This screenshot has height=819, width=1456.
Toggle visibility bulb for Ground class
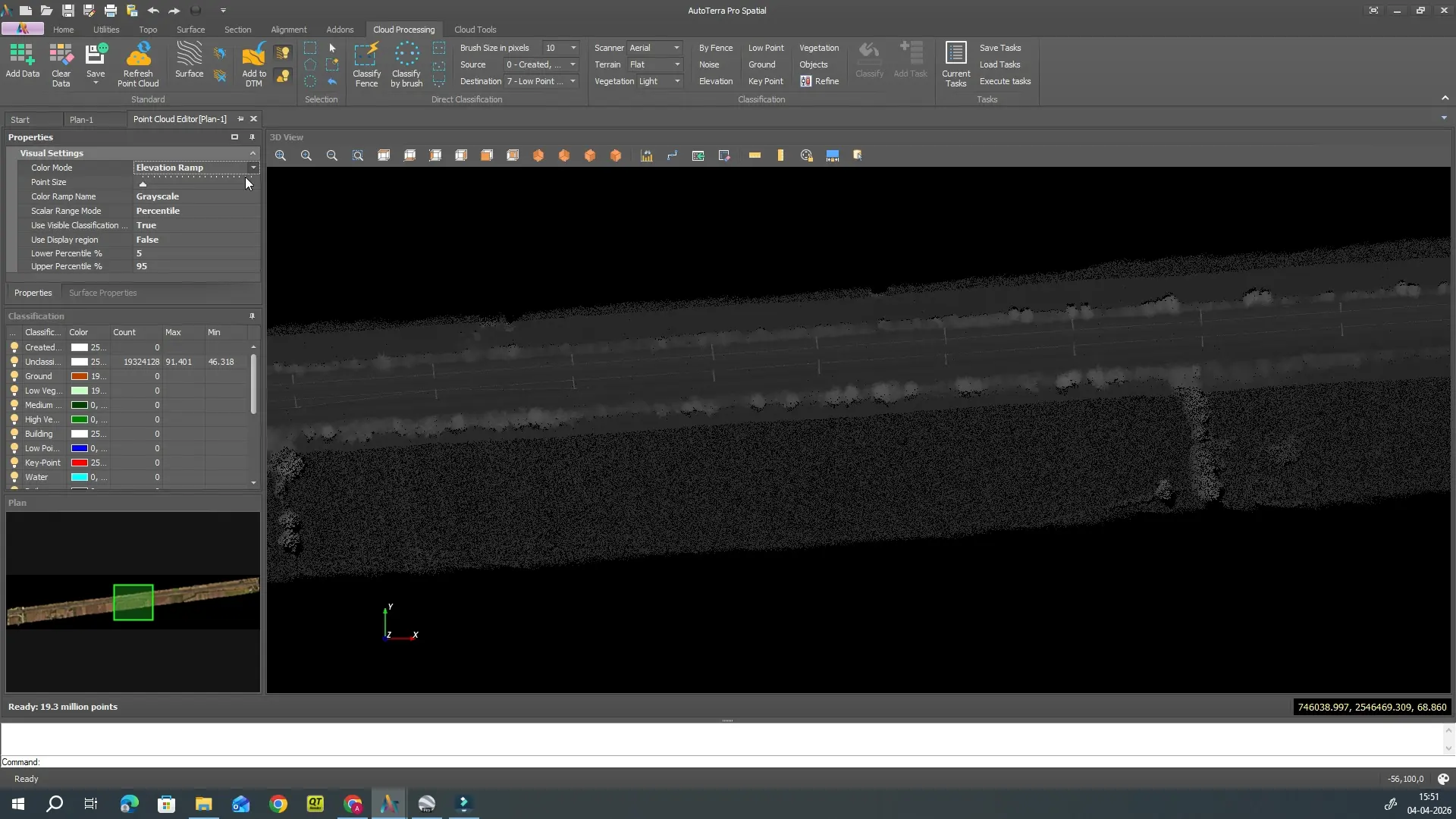click(x=14, y=376)
